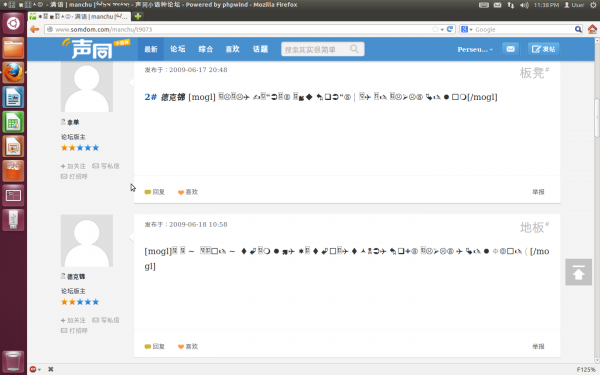Click the new post compose button
The width and height of the screenshot is (600, 375).
click(543, 49)
